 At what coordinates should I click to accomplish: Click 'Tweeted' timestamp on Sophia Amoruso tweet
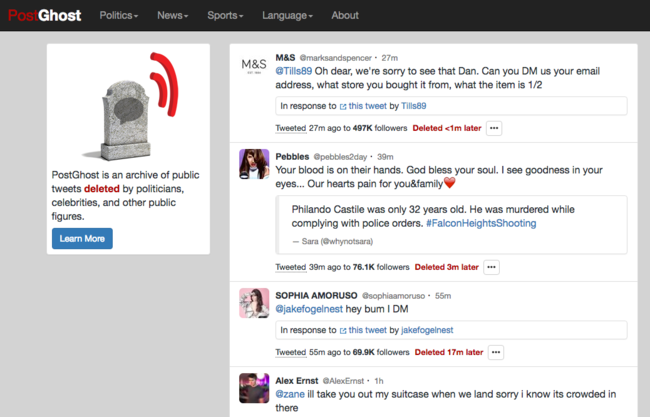pos(291,352)
